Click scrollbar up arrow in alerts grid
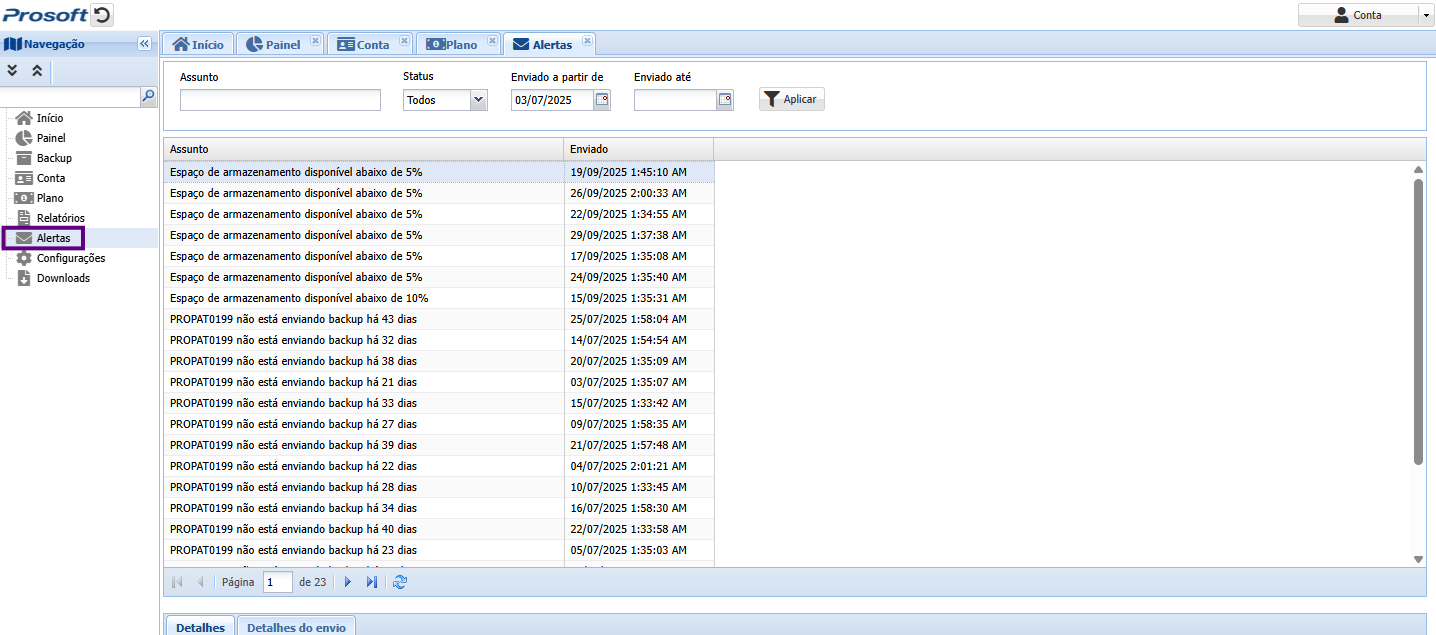Screen dimensions: 1436x635 coord(1418,170)
